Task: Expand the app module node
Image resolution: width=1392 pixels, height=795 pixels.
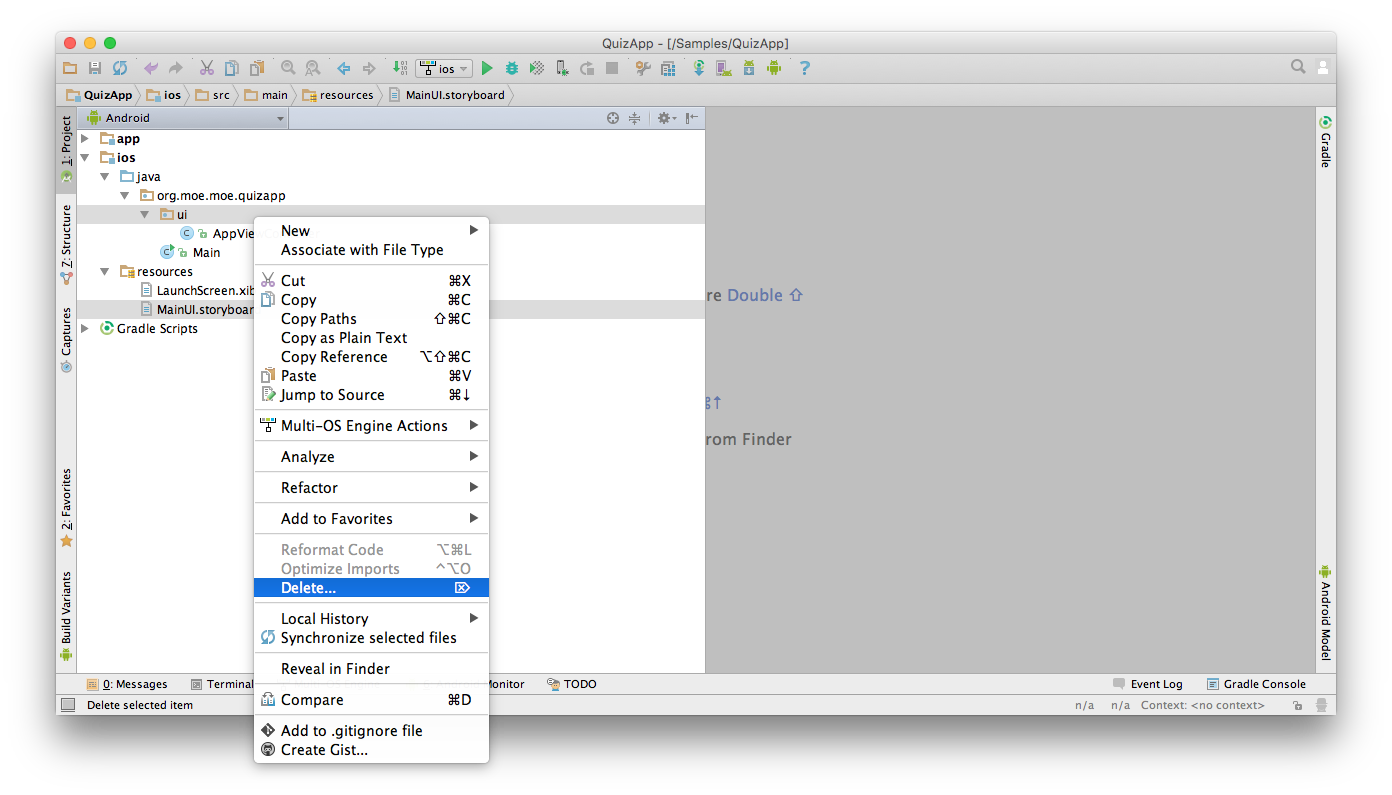Action: (x=86, y=139)
